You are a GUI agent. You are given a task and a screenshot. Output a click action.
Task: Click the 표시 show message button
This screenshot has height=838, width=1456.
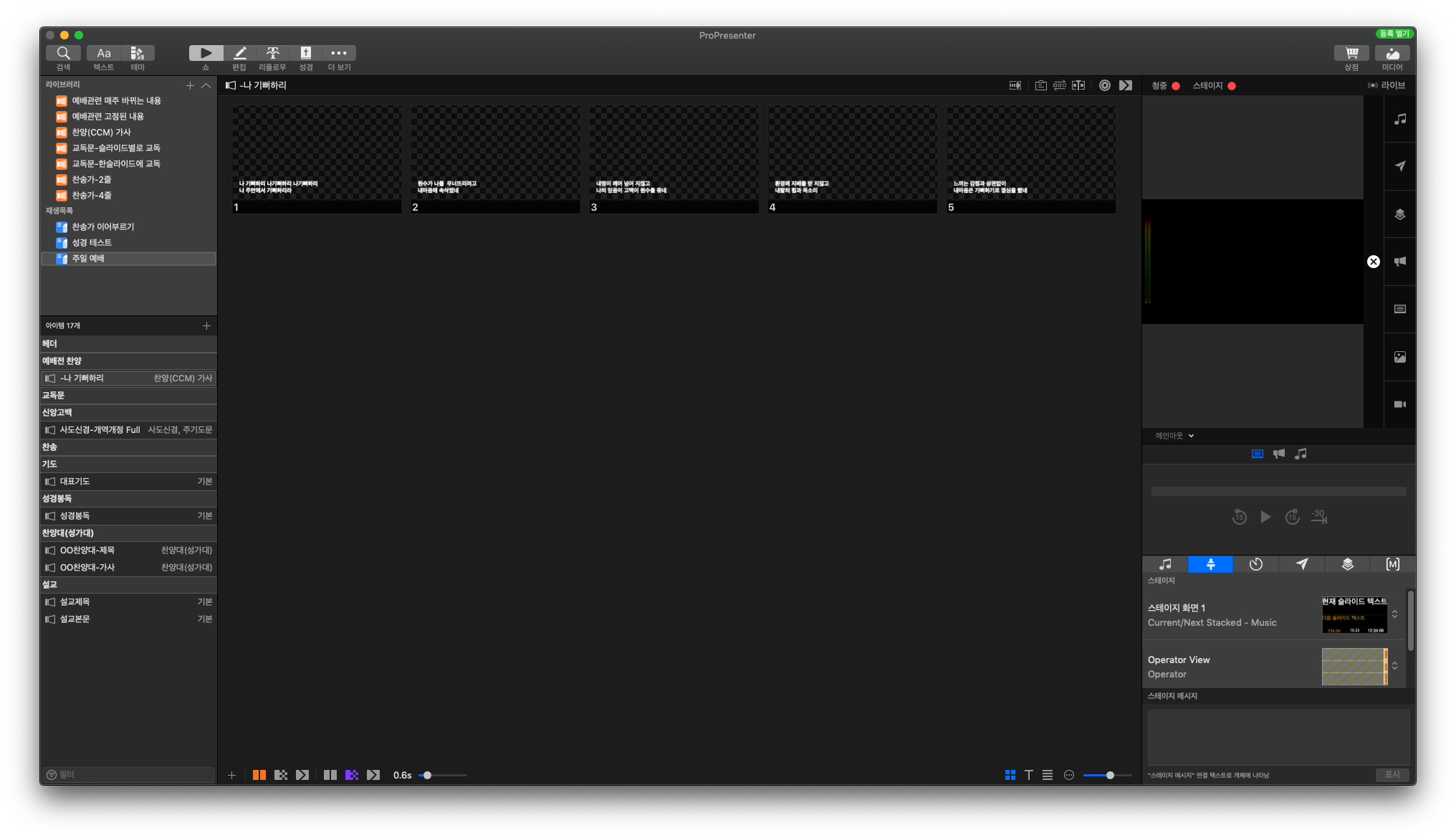coord(1392,775)
